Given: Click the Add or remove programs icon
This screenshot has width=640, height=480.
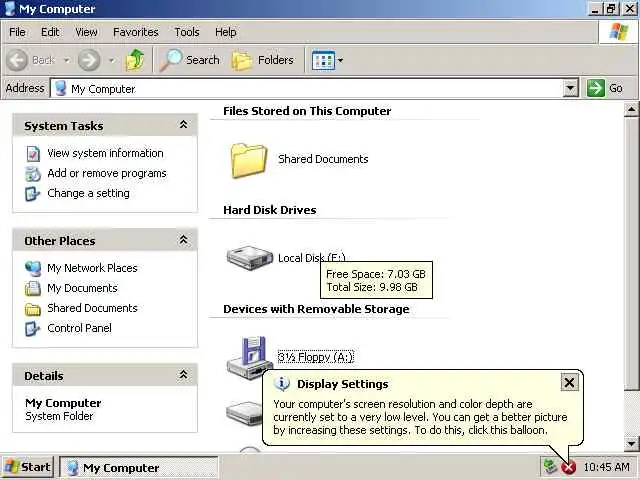Looking at the screenshot, I should (x=33, y=174).
